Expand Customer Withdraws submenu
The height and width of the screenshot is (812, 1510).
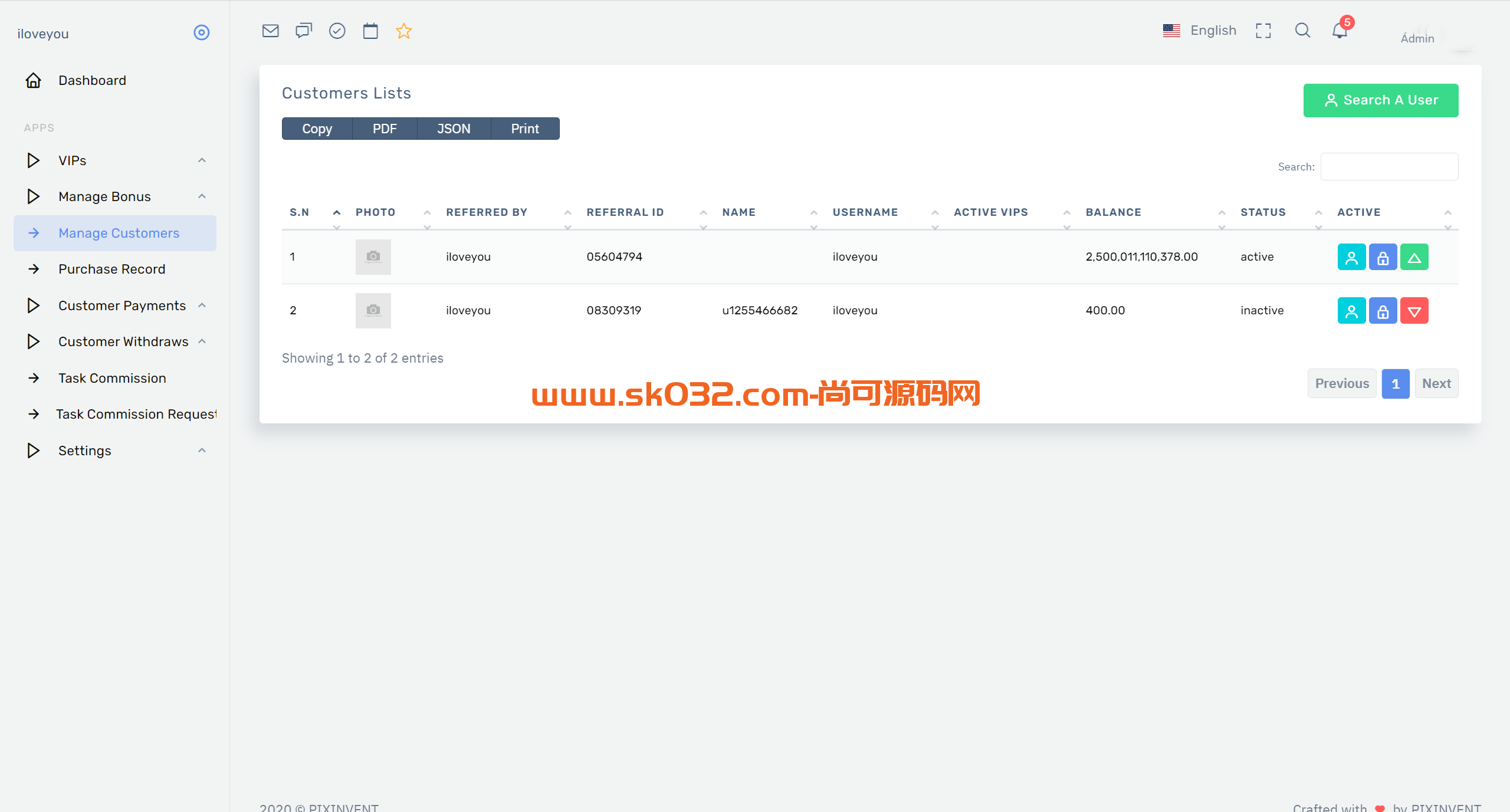tap(115, 341)
